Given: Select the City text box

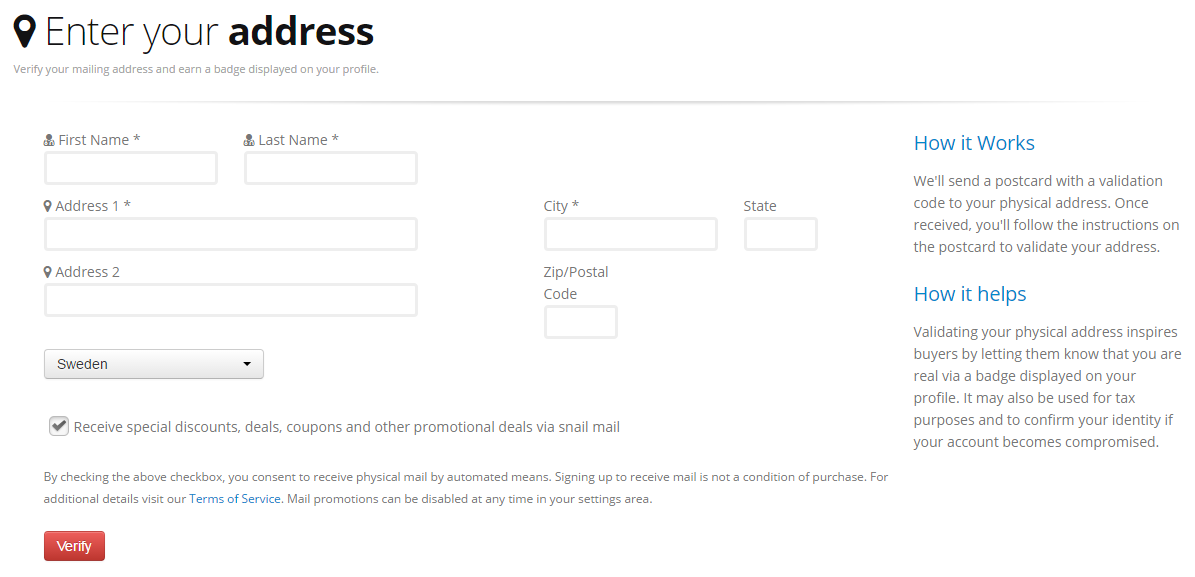Looking at the screenshot, I should click(x=631, y=234).
